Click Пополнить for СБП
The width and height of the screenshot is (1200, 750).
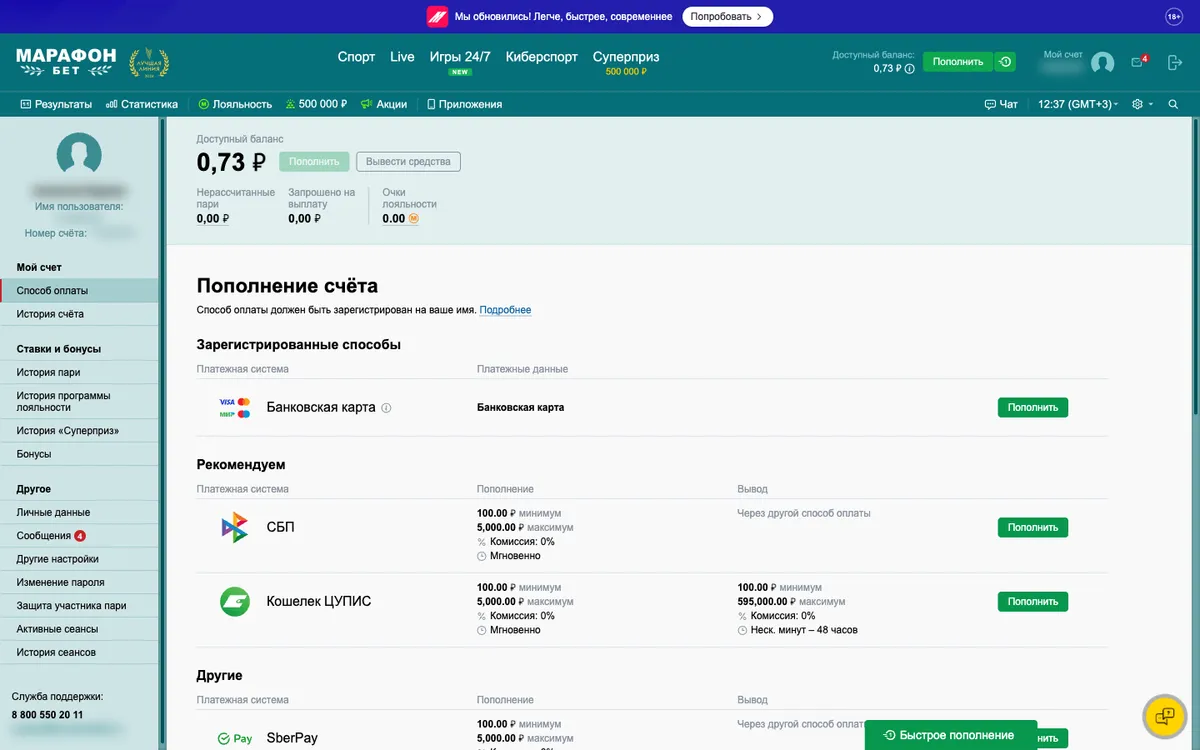[x=1033, y=527]
